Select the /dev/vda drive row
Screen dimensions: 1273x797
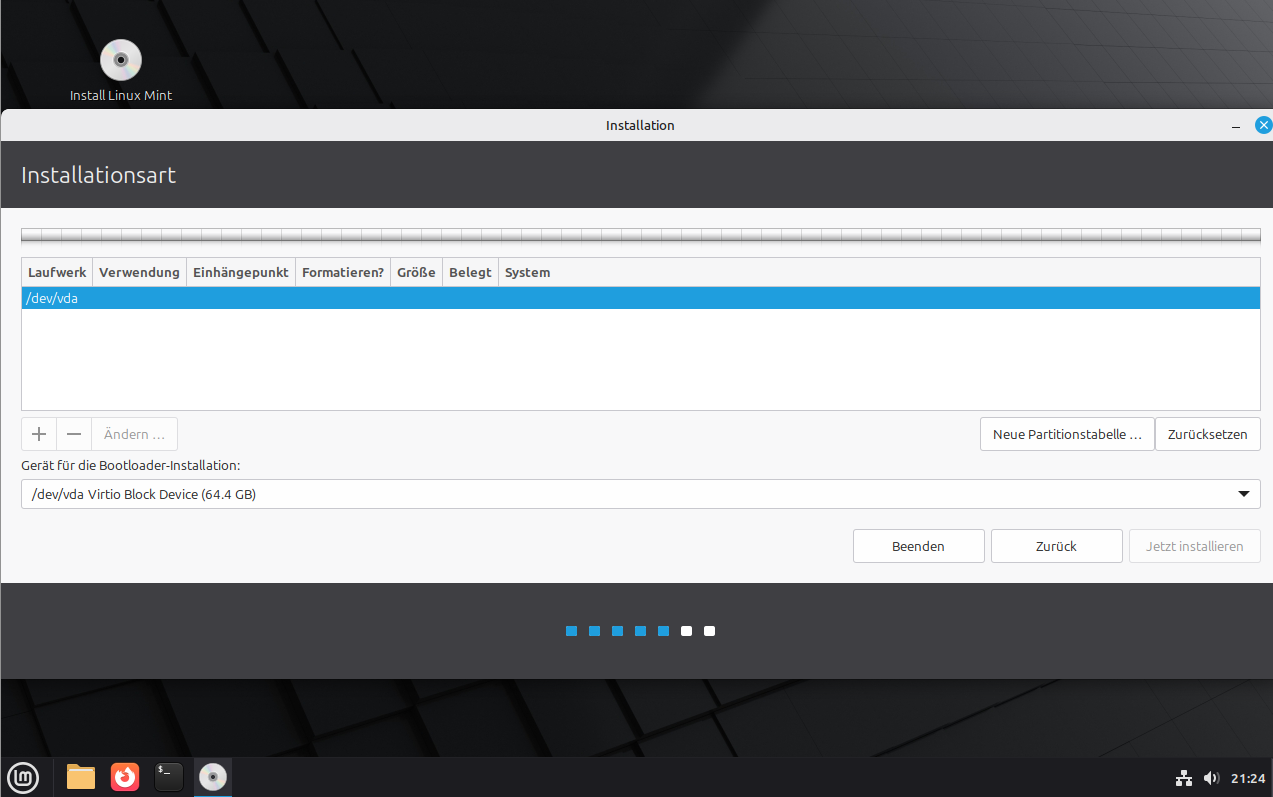[640, 298]
